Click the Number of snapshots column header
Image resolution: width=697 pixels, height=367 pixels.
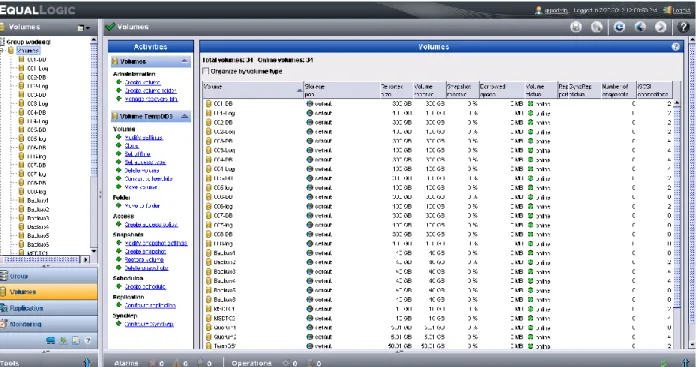click(618, 90)
